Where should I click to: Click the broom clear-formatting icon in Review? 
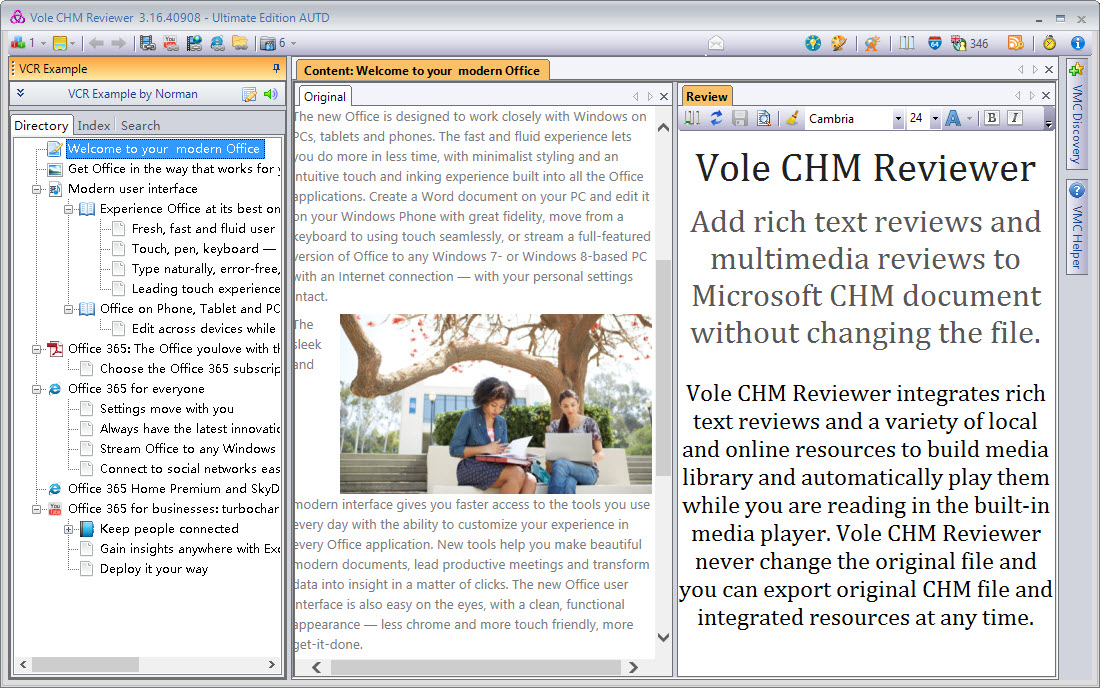(791, 118)
